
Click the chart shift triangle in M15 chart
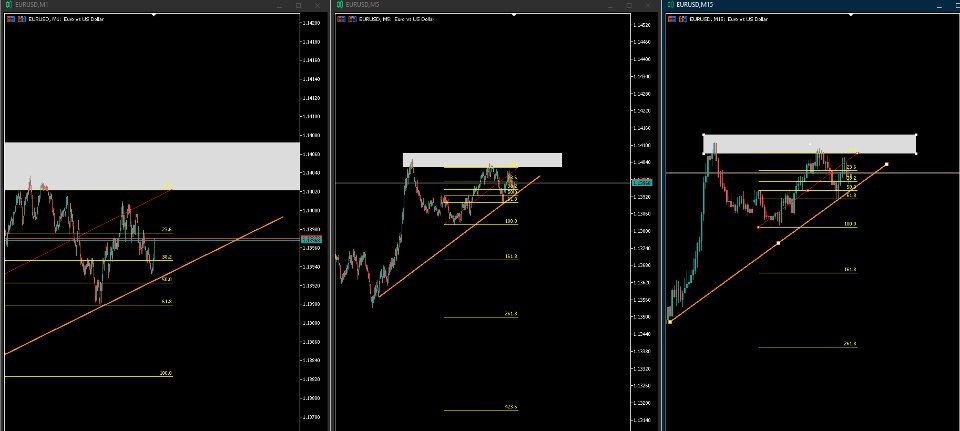tap(850, 15)
